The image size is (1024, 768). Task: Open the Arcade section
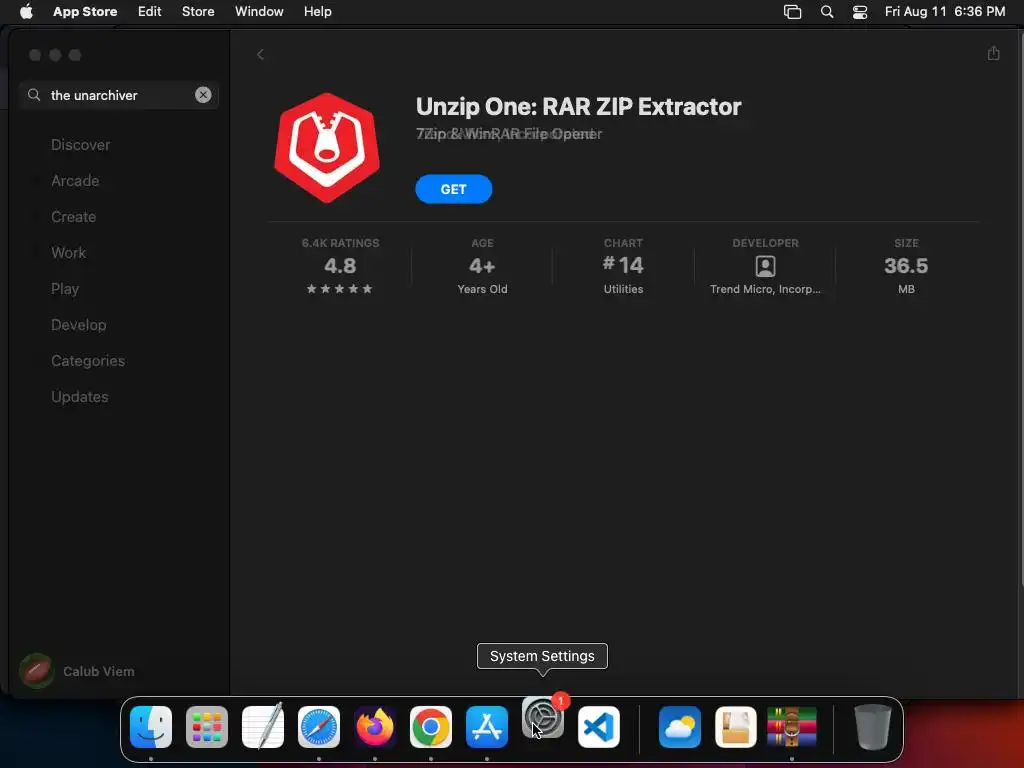click(x=75, y=181)
